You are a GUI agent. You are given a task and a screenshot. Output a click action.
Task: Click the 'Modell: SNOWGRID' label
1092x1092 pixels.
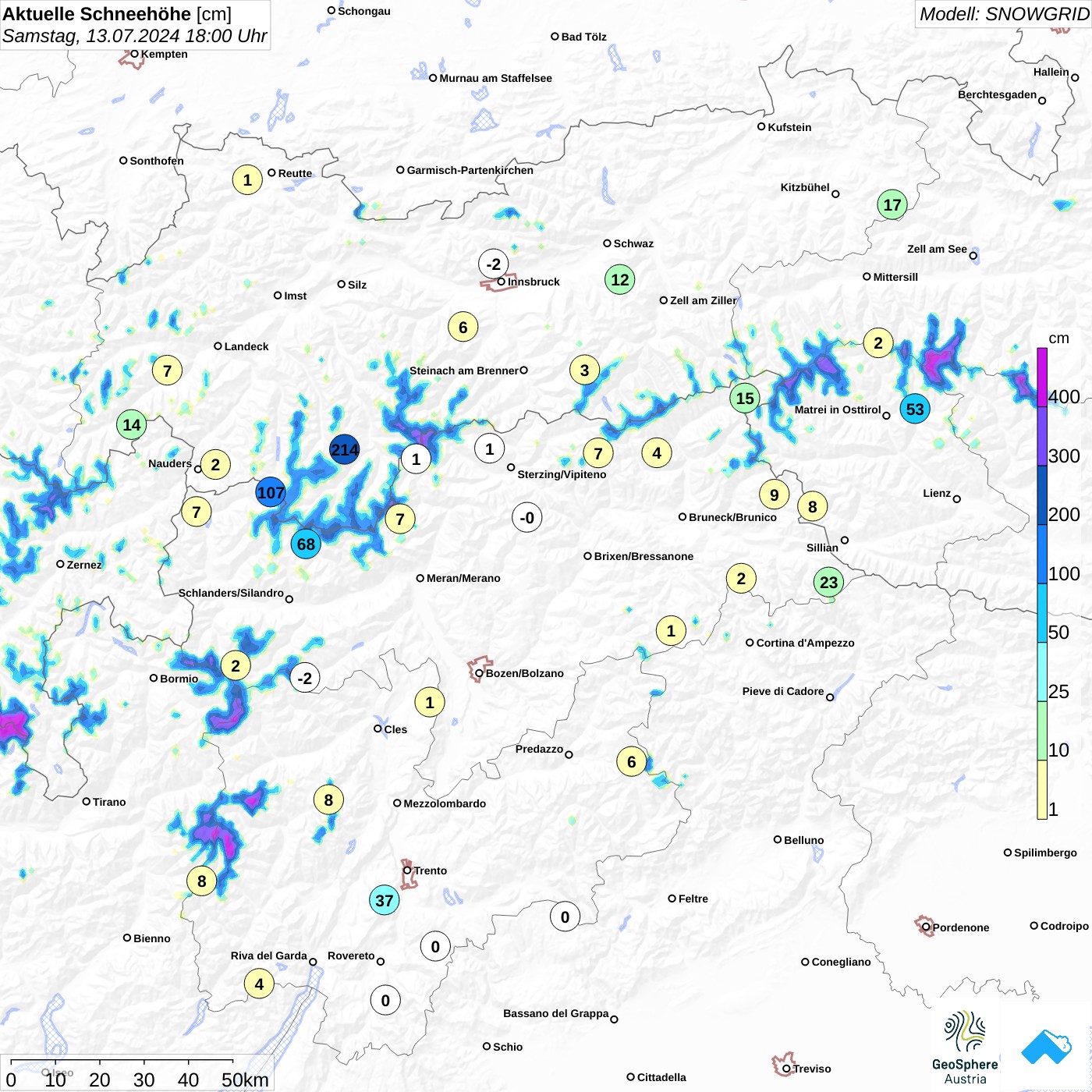pos(1004,14)
